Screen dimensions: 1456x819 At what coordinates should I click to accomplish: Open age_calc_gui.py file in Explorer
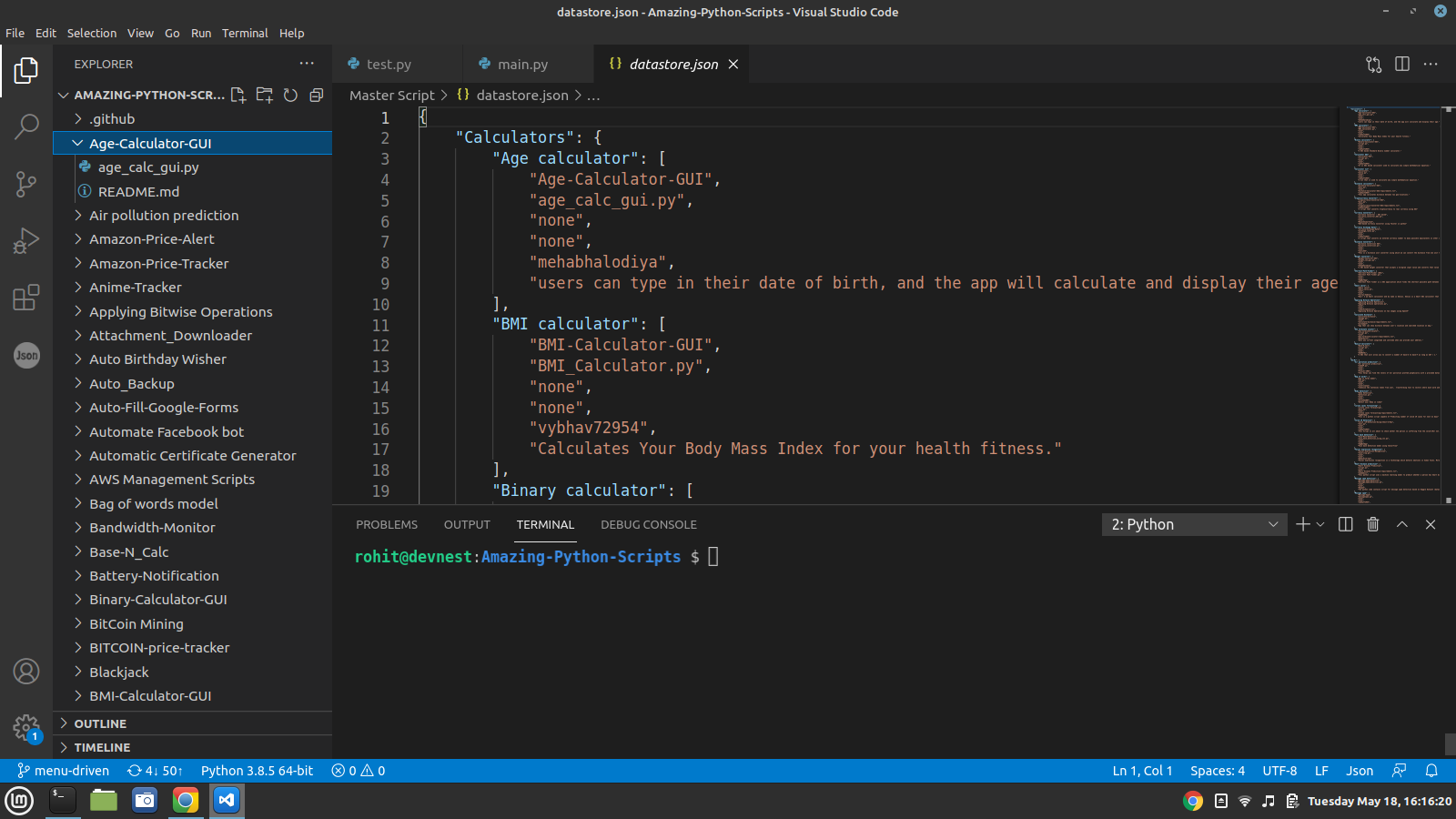click(x=192, y=167)
